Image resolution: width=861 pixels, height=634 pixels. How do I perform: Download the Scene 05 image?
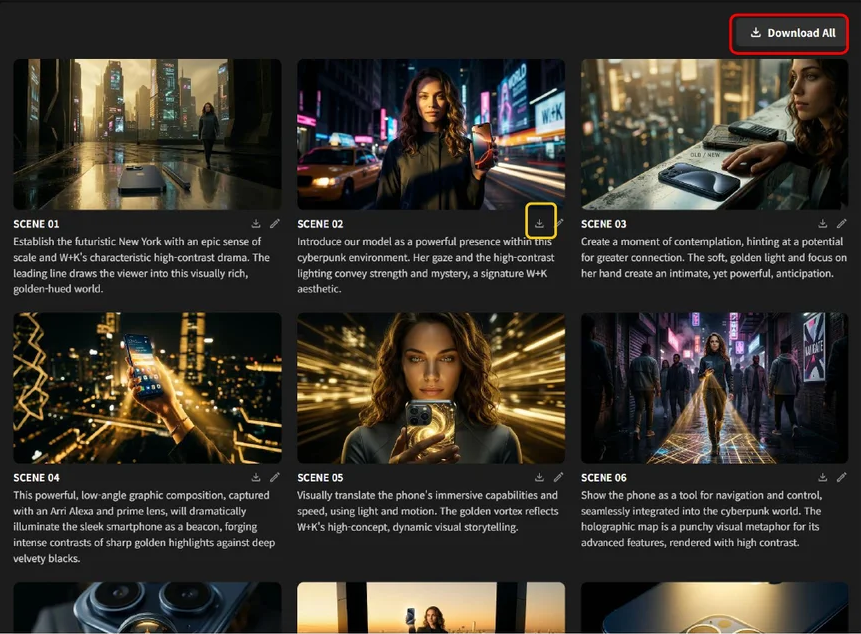click(540, 477)
